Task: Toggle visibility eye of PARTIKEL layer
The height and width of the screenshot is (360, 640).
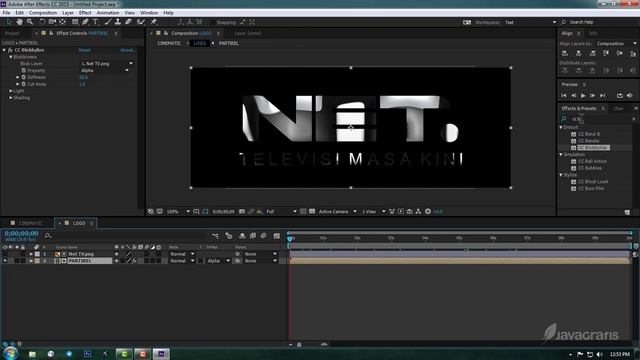Action: (x=5, y=261)
